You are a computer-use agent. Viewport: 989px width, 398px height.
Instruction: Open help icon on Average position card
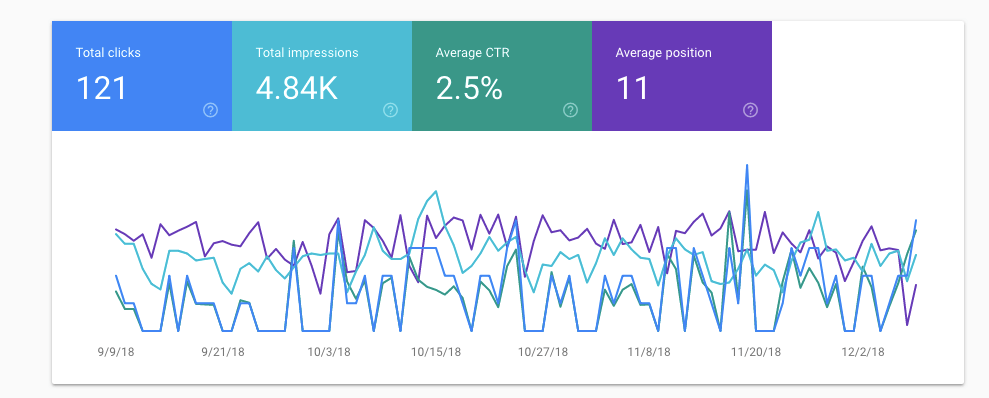[x=750, y=110]
